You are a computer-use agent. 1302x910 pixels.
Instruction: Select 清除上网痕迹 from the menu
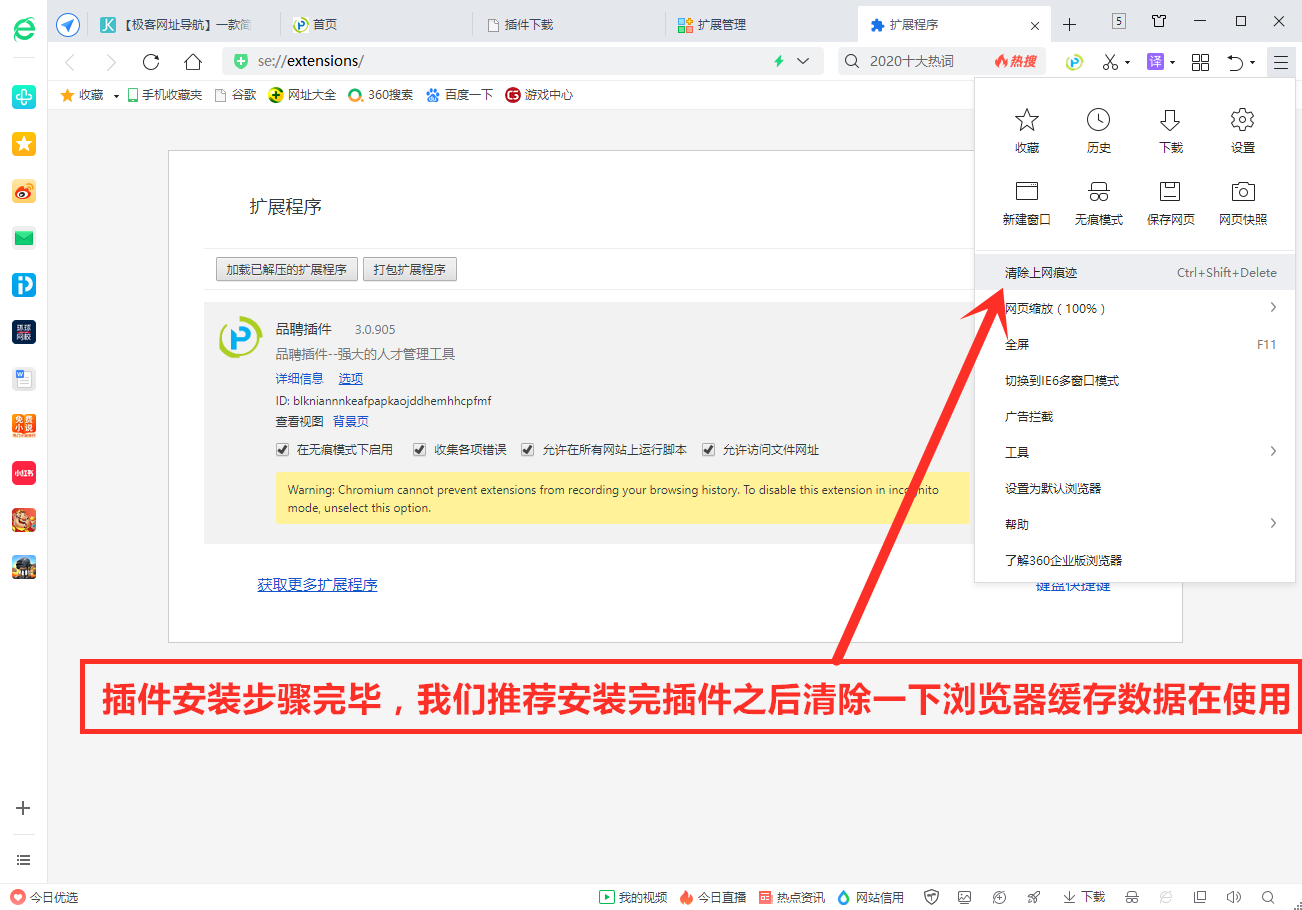(x=1041, y=271)
